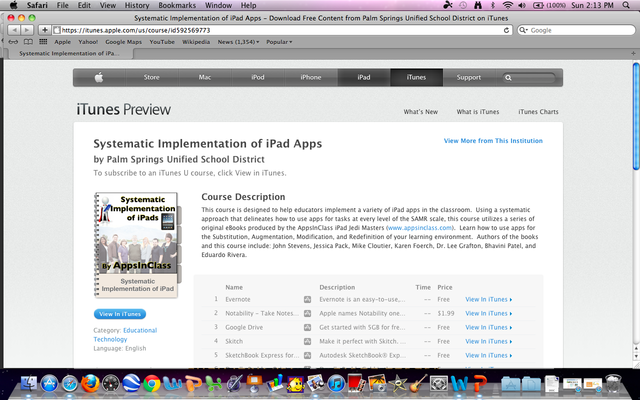Screen dimensions: 640x400
Task: Click the Wi-Fi status icon
Action: 508,5
